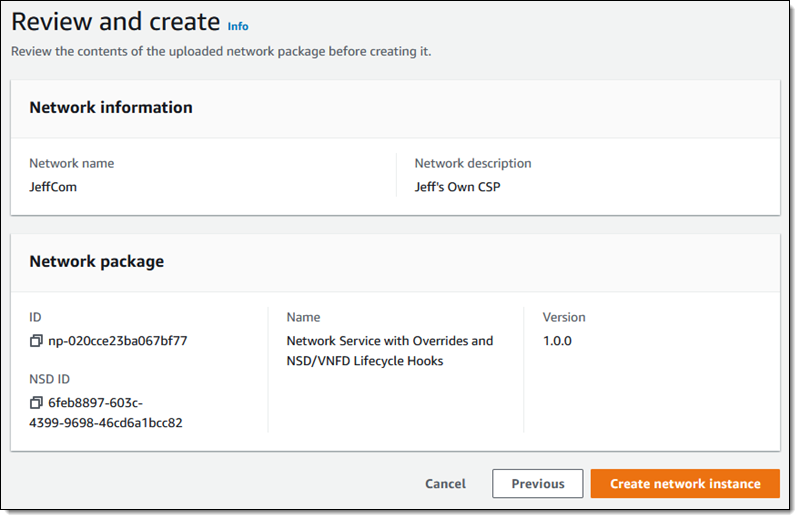Open the Info link beside the title
Viewport: 800px width, 520px height.
238,27
